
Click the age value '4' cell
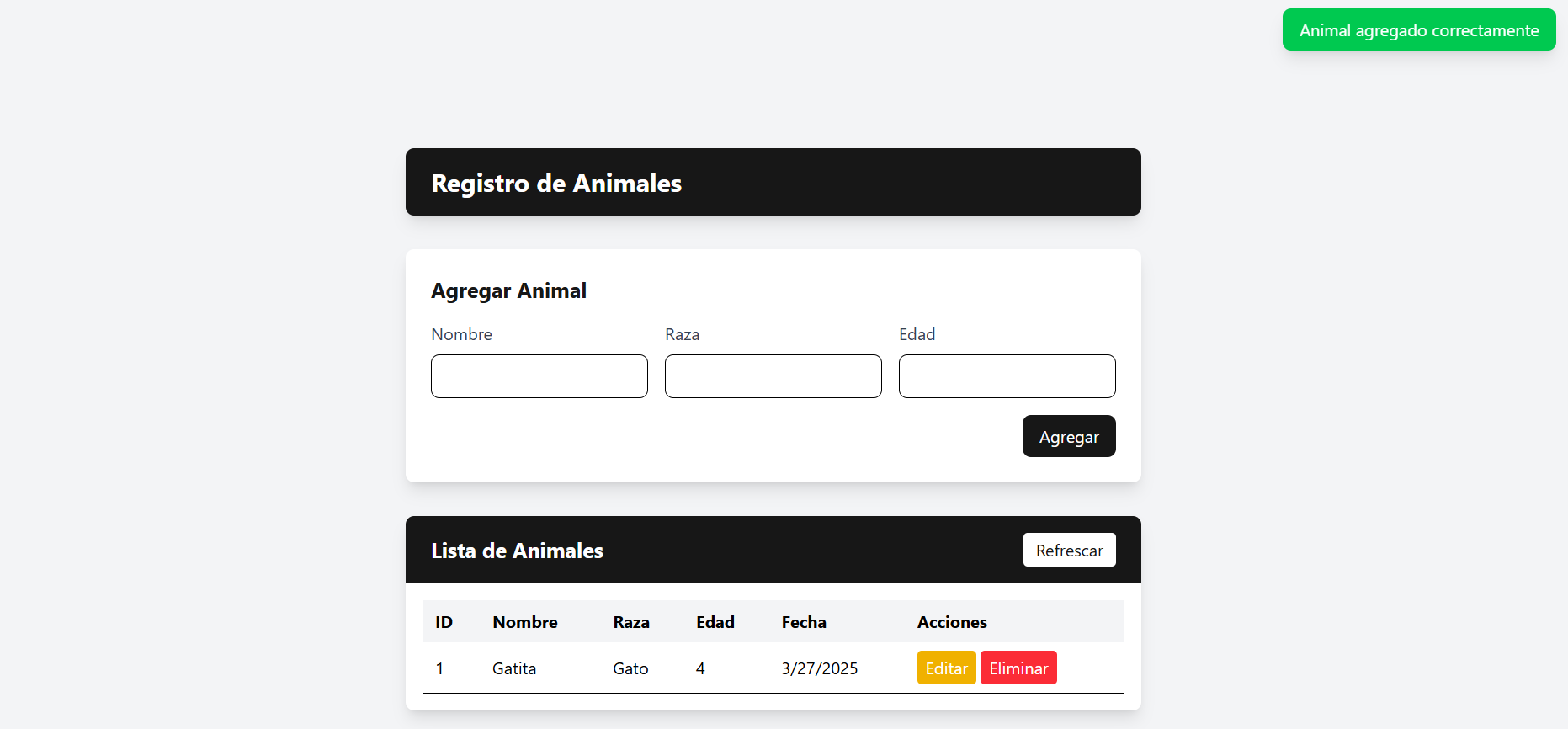click(x=700, y=668)
